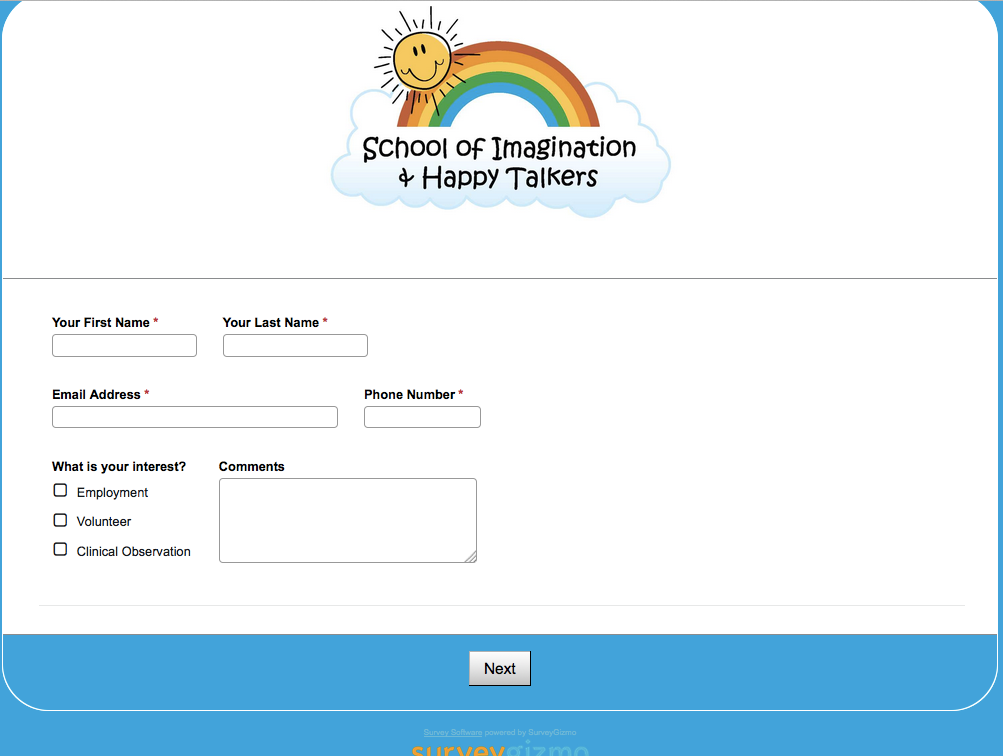Click the 'Email Address' field label

(x=96, y=395)
